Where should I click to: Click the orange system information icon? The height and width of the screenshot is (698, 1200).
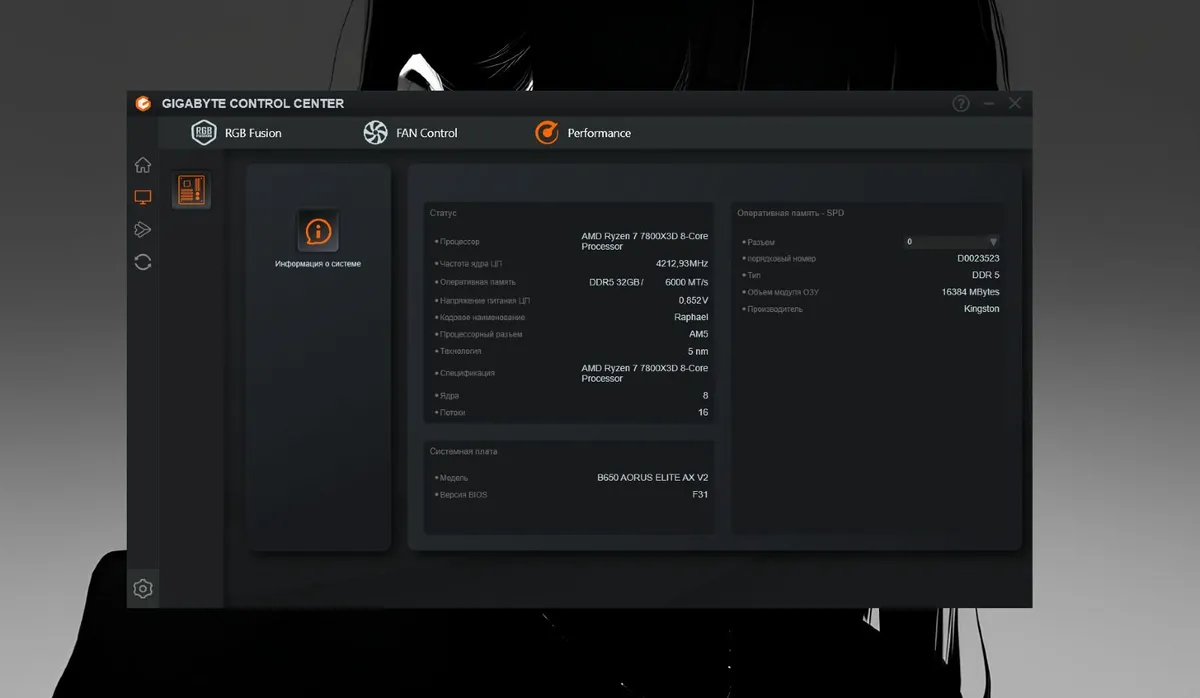point(318,232)
